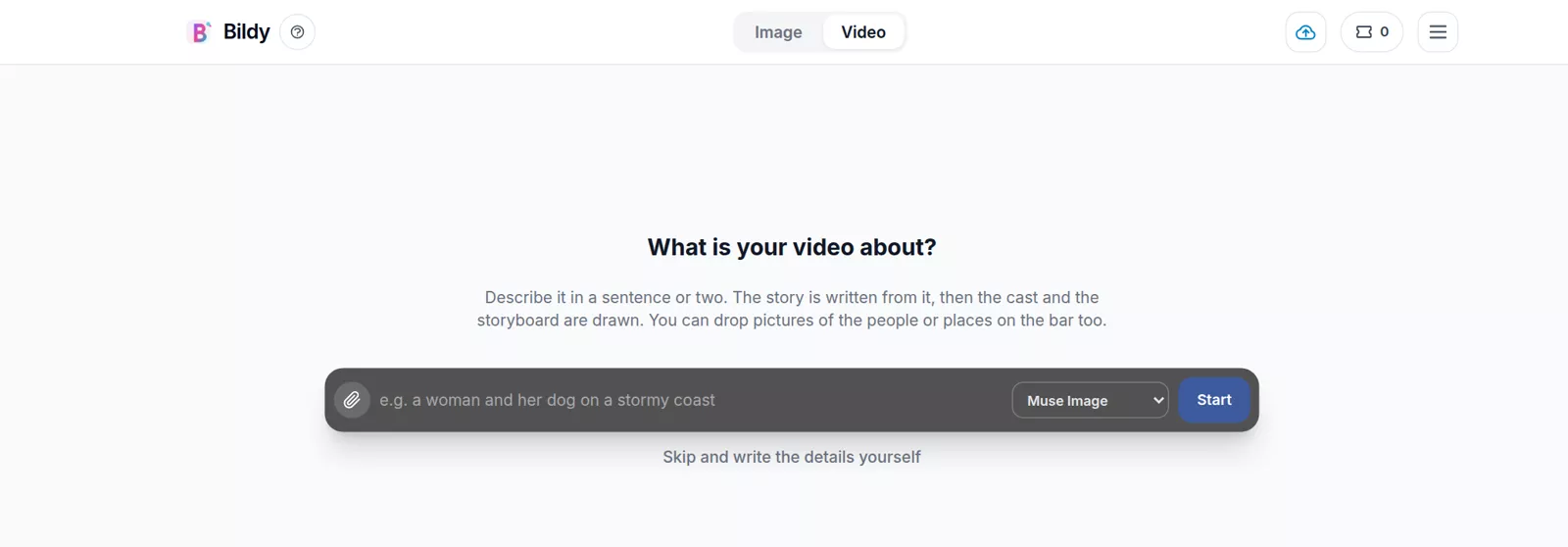
Task: Click the 'What is your video about?' heading
Action: [792, 247]
